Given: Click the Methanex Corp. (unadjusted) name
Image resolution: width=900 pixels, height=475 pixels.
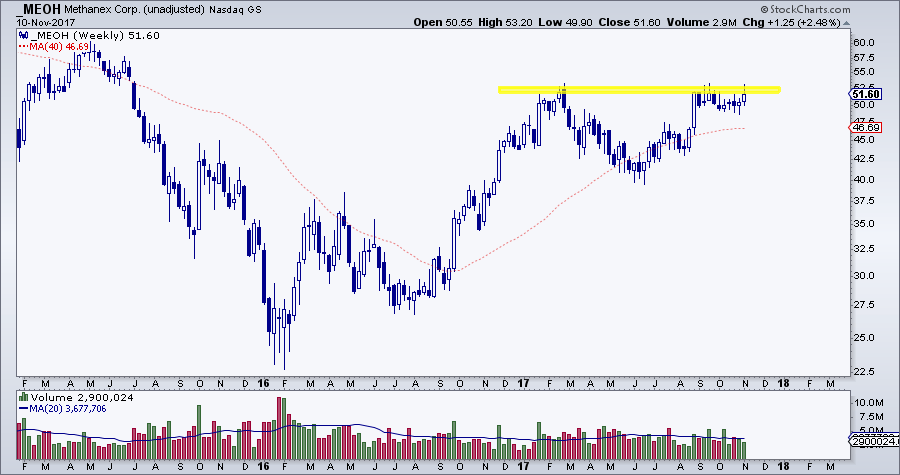Looking at the screenshot, I should (x=134, y=10).
